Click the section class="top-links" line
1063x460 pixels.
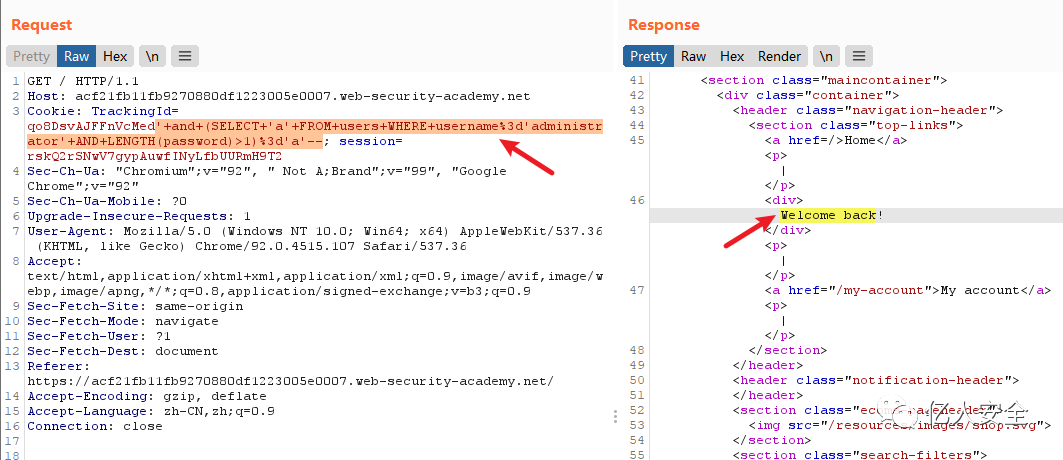(x=856, y=125)
